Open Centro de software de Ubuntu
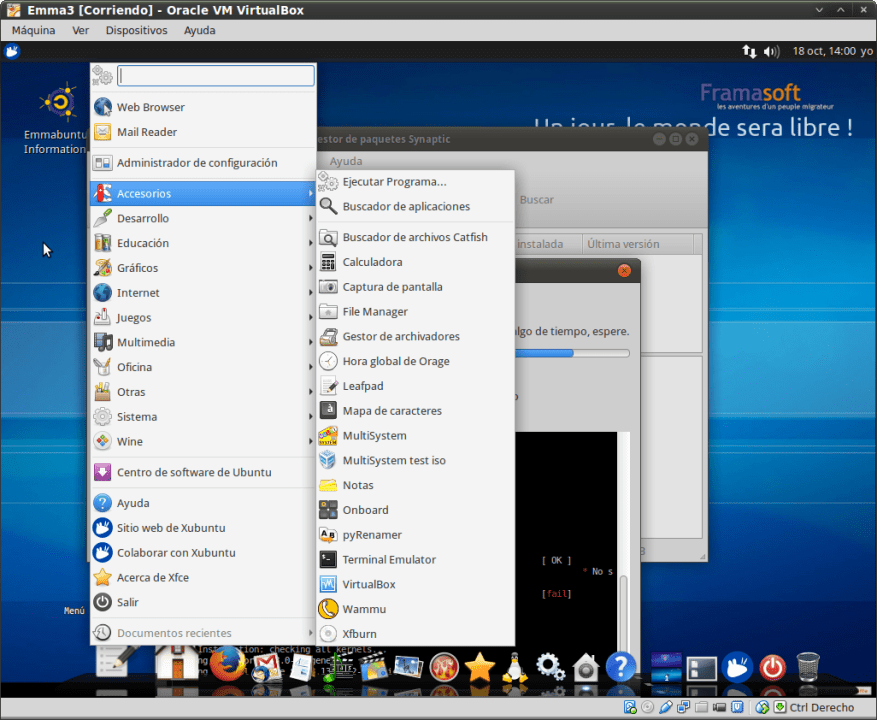Image resolution: width=877 pixels, height=720 pixels. [193, 472]
